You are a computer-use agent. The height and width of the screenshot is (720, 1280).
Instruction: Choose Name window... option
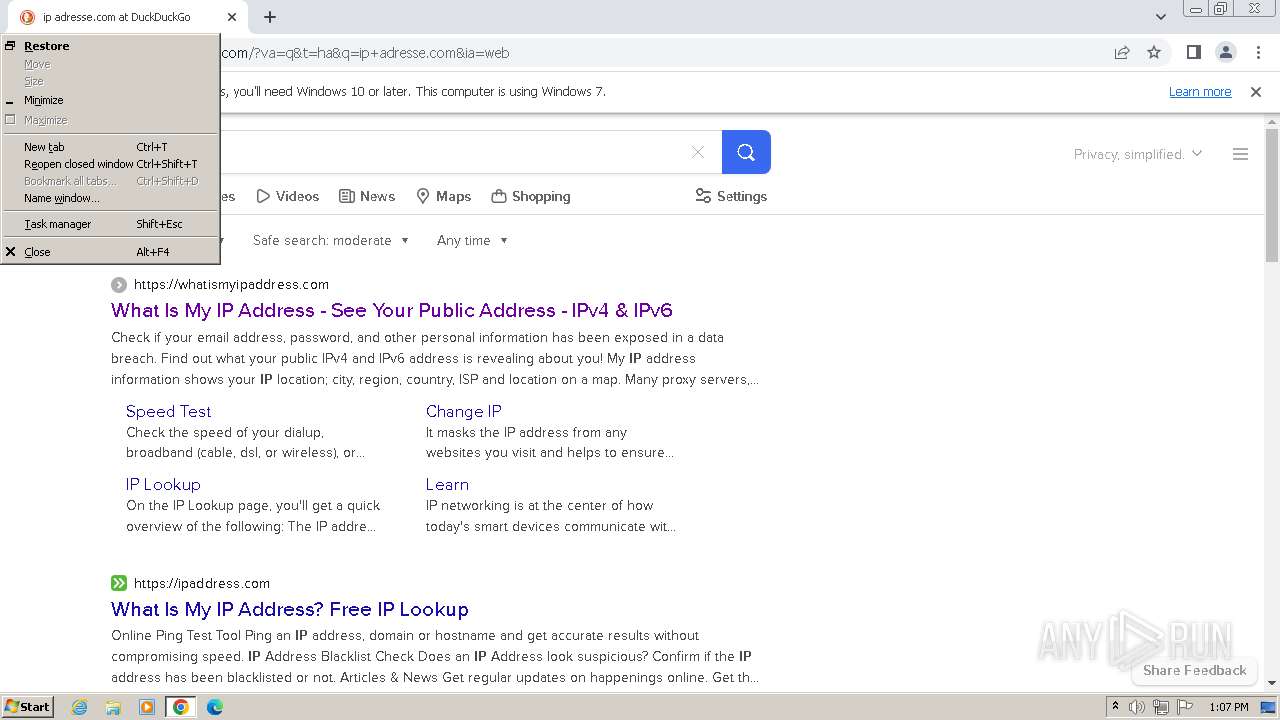[110, 198]
